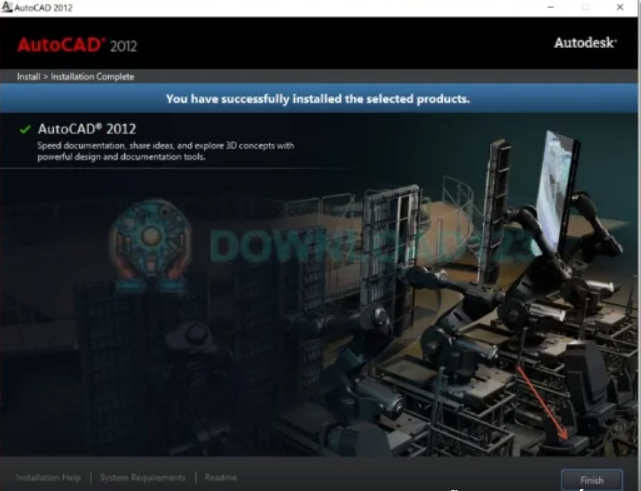Click the AutoCAD 2012 red logo
The width and height of the screenshot is (641, 491).
click(77, 45)
